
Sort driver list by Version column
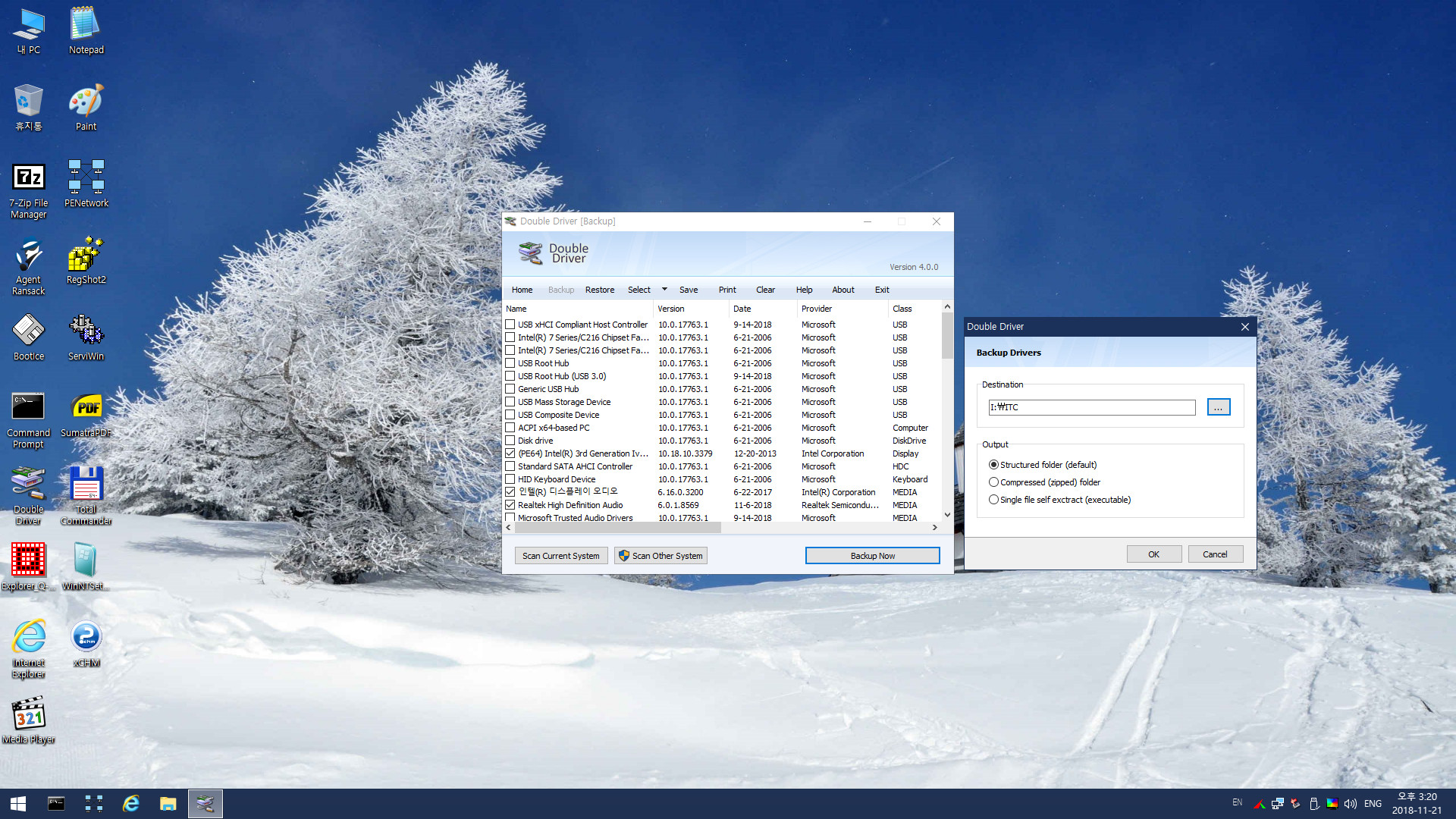coord(691,309)
